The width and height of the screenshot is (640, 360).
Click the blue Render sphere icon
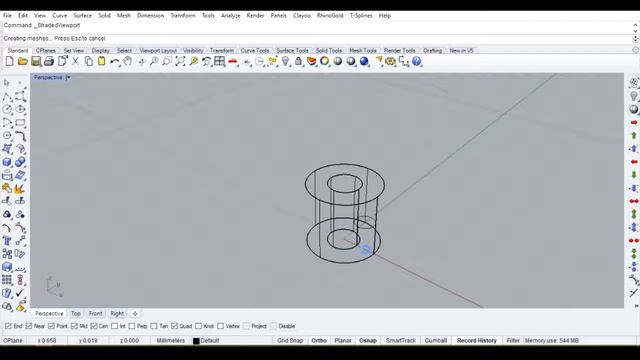tap(364, 62)
